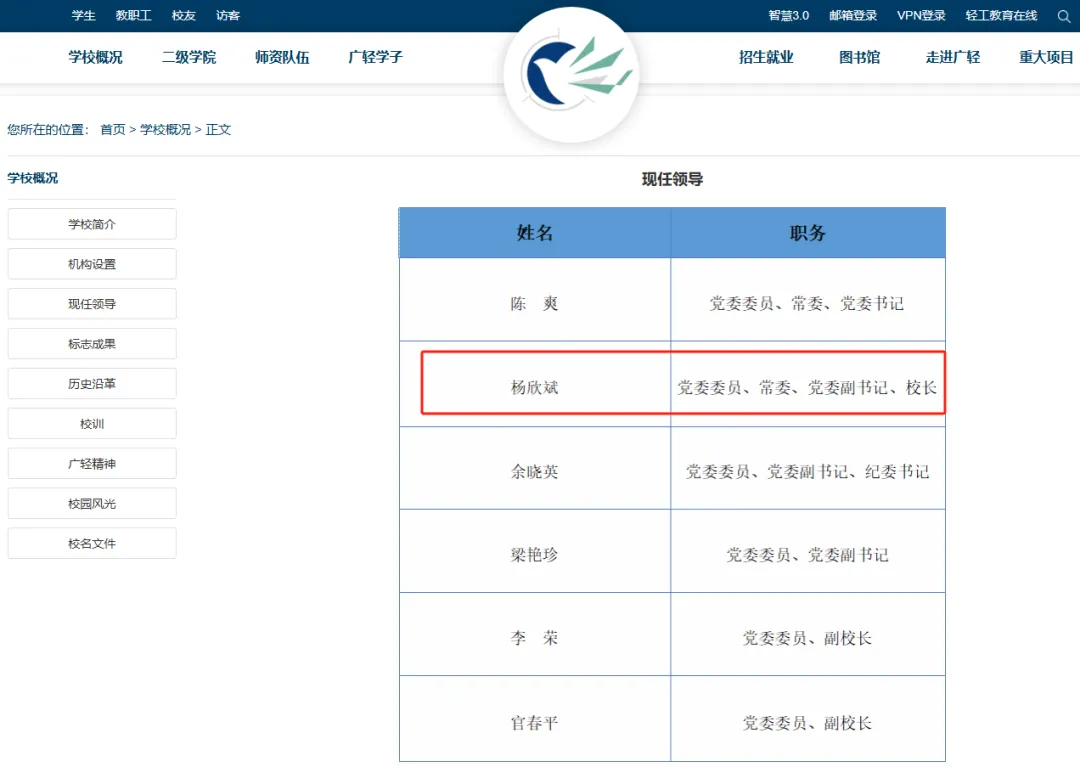The image size is (1080, 778).
Task: Select 现任领导 sidebar entry
Action: 92,304
